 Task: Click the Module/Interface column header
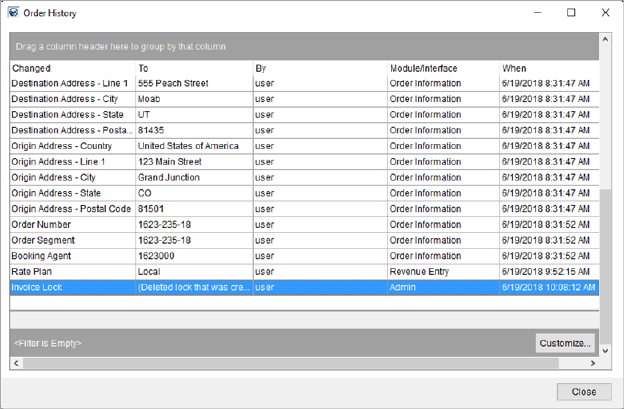(442, 68)
